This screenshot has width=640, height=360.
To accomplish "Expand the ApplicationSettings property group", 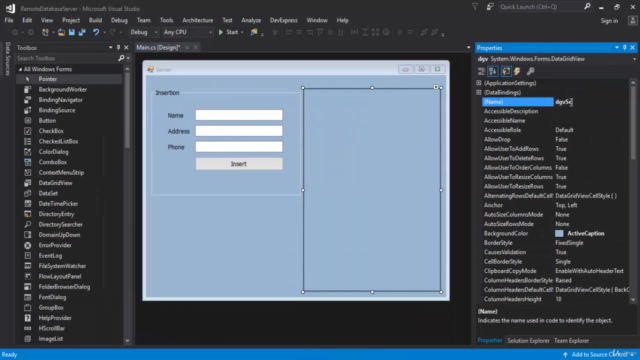I will point(479,83).
